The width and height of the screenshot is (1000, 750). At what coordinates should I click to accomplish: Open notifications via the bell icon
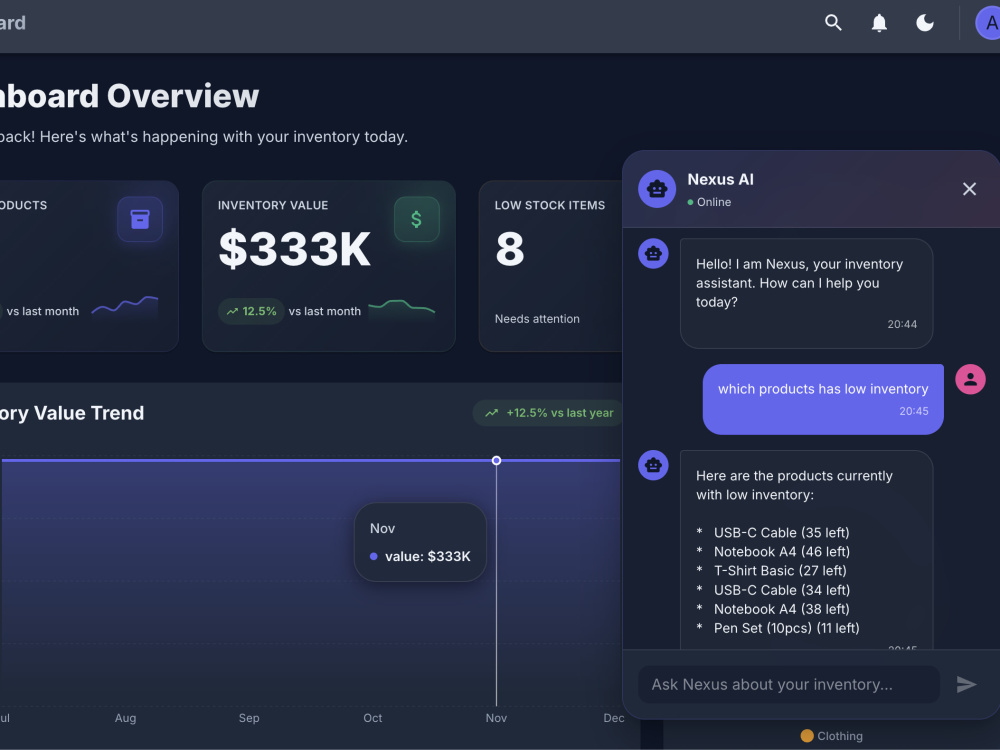tap(879, 23)
